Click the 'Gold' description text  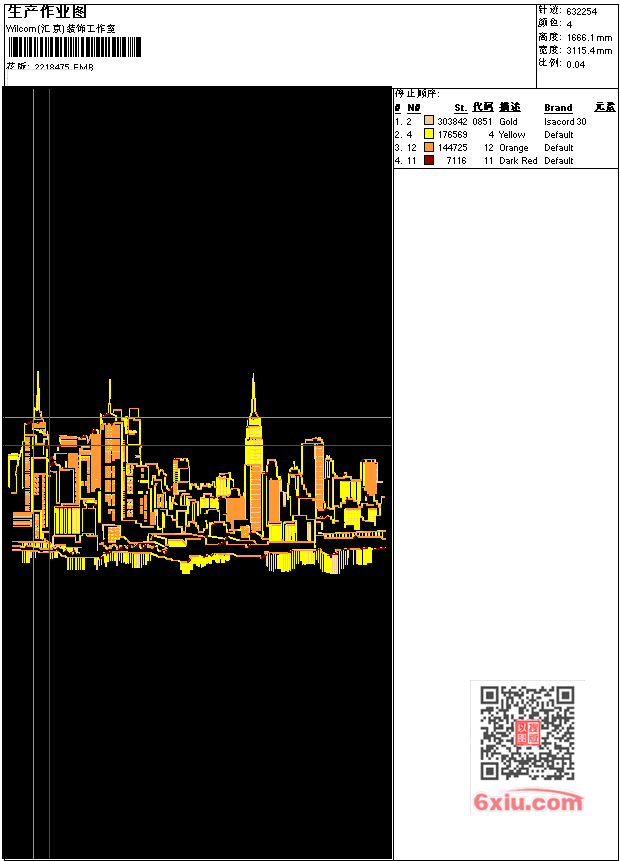point(508,121)
